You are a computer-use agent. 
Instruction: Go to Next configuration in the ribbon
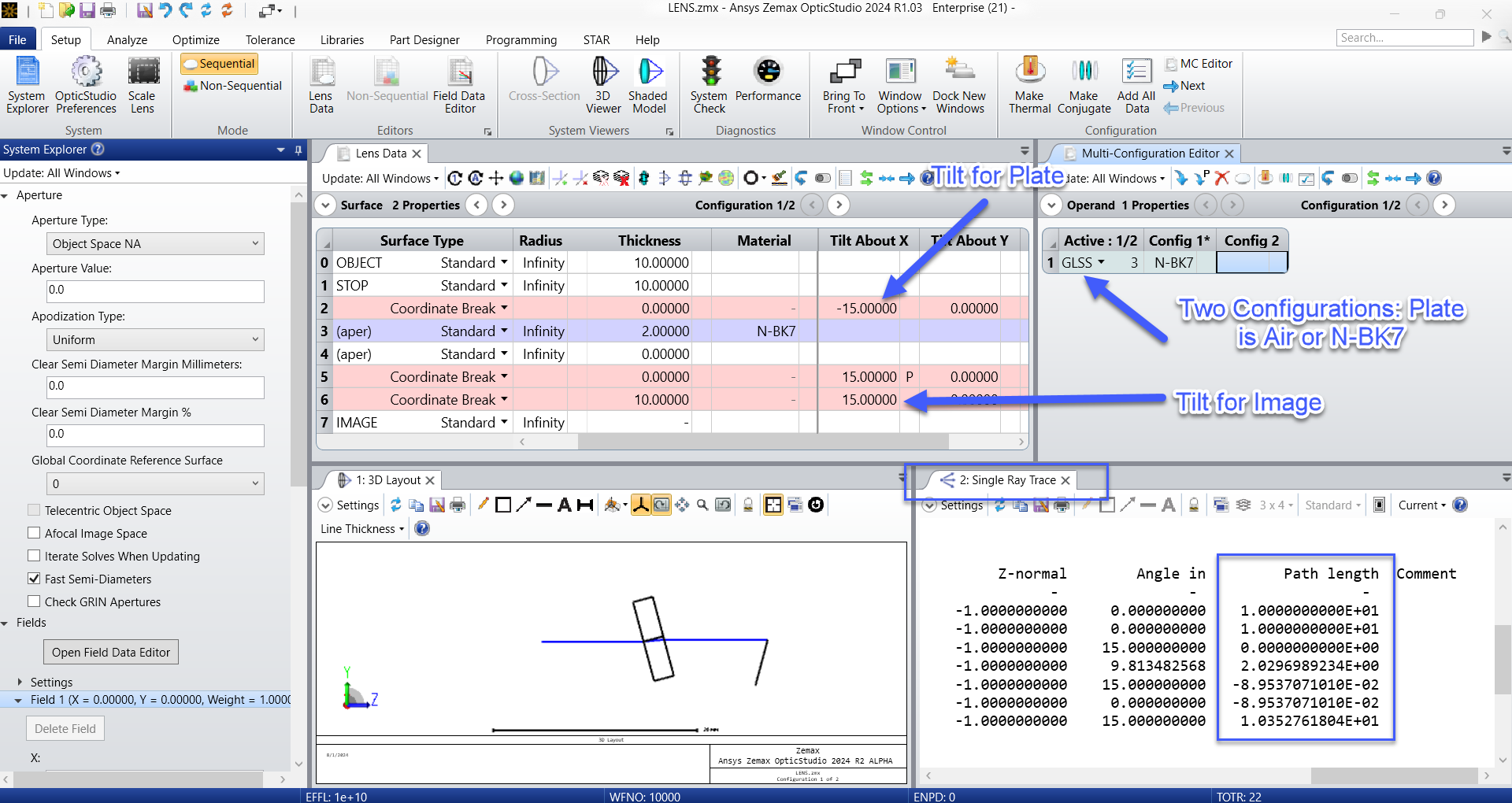pos(1184,86)
